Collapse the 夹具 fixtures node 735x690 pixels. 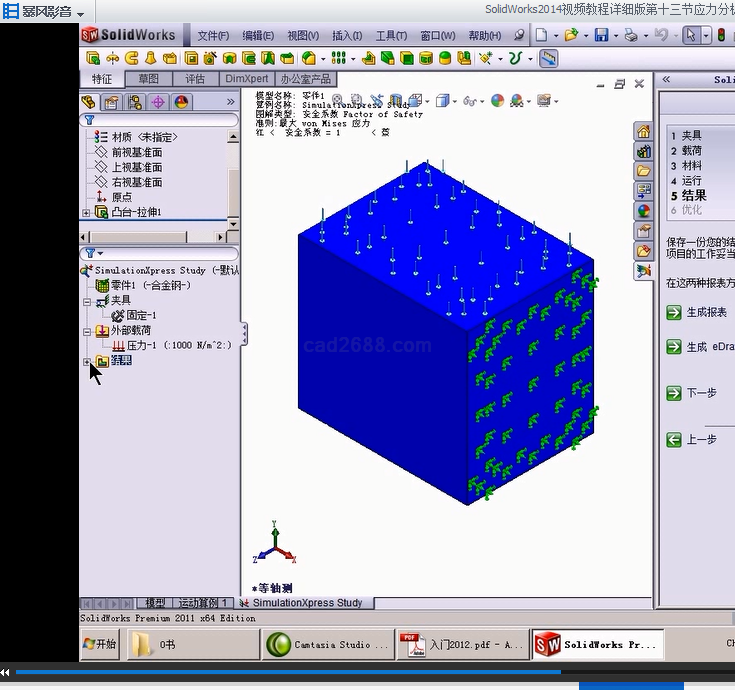pyautogui.click(x=87, y=301)
